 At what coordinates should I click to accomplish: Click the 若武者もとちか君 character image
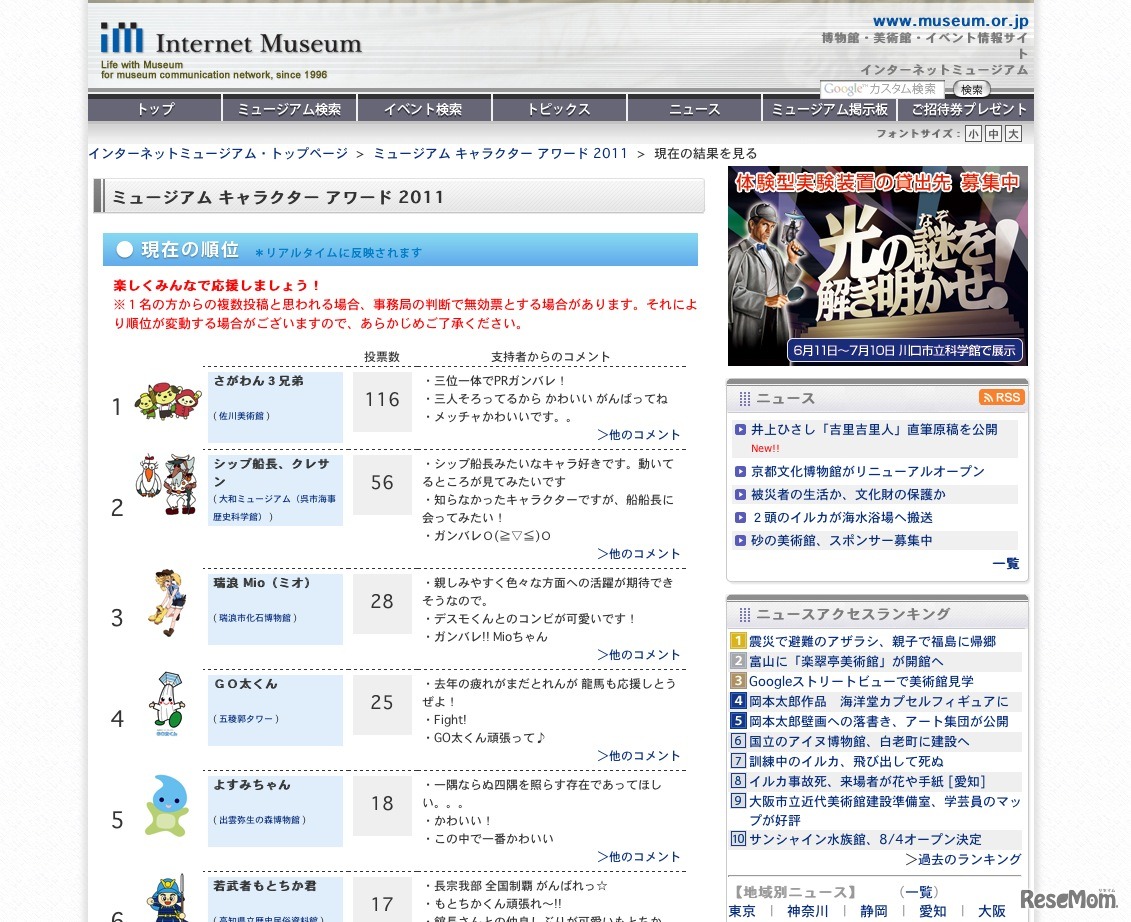167,897
